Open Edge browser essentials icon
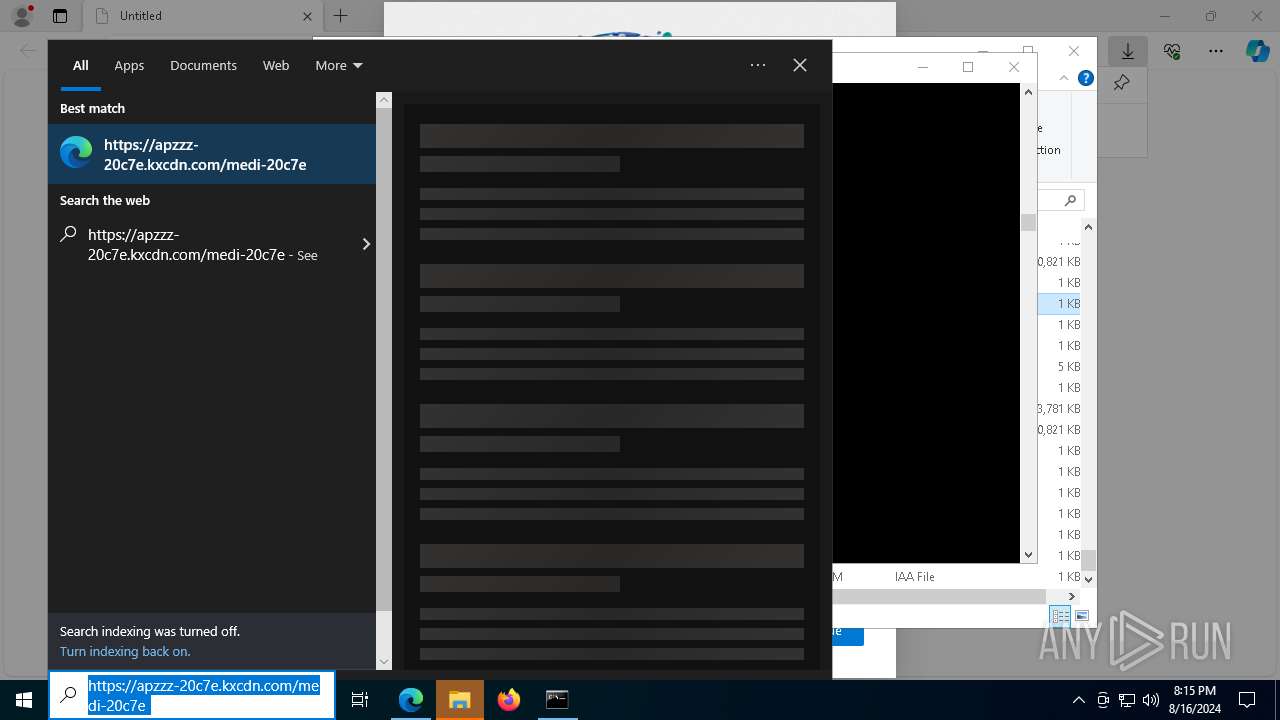Viewport: 1280px width, 720px height. (x=1172, y=51)
